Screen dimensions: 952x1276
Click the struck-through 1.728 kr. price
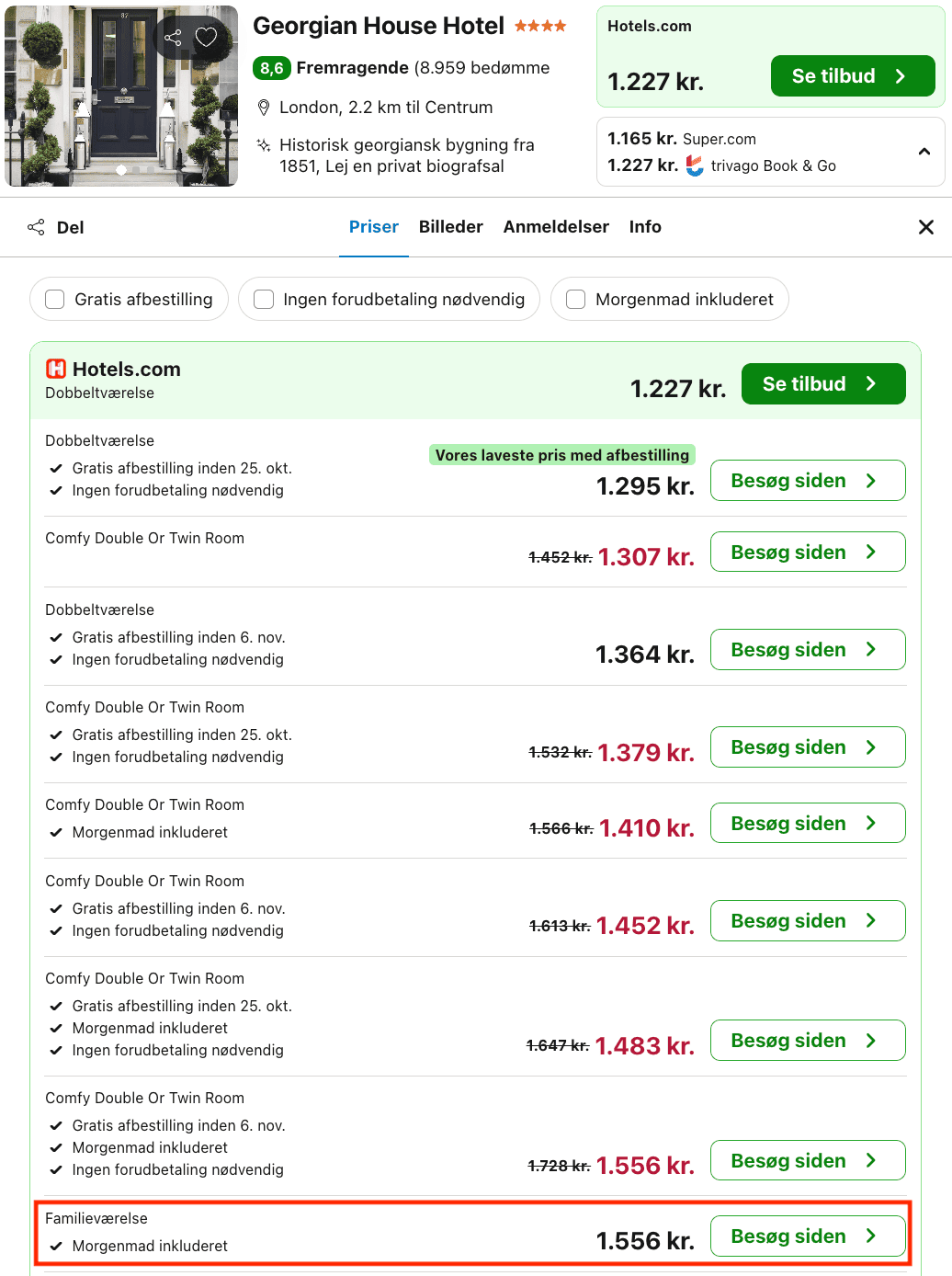coord(559,1166)
